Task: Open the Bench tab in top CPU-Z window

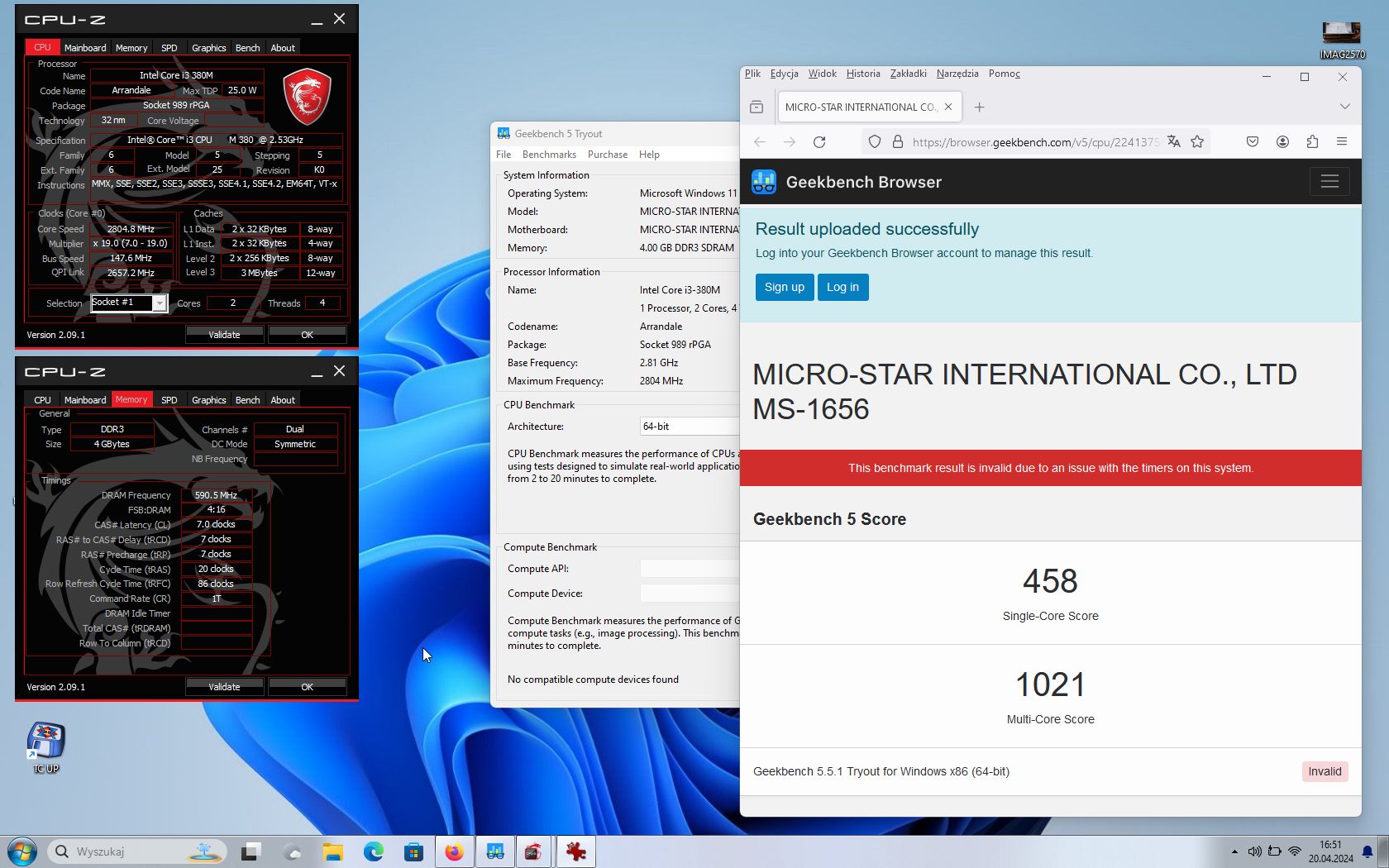Action: 247,48
